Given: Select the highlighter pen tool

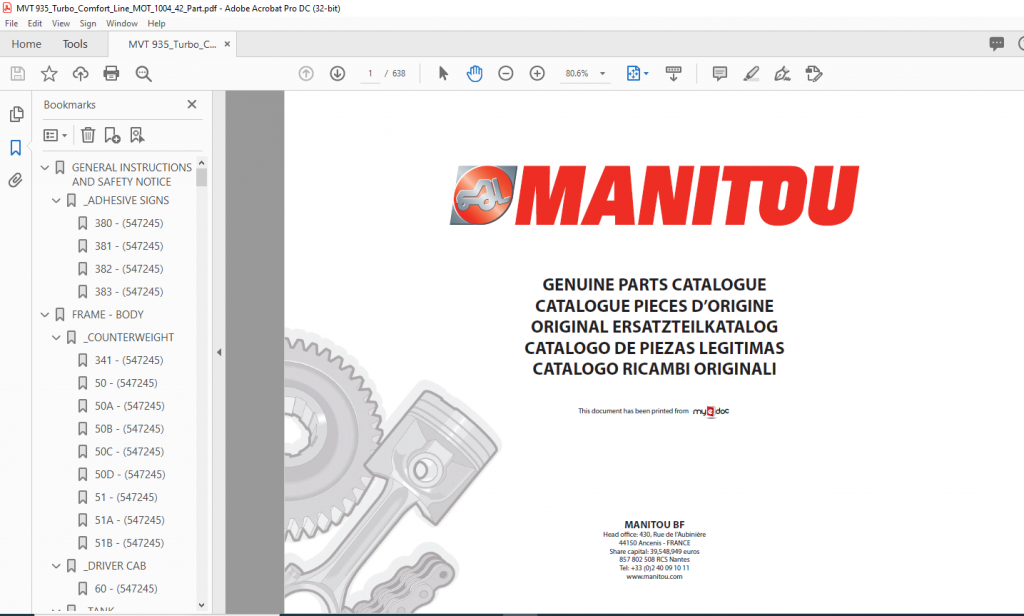Looking at the screenshot, I should [x=751, y=73].
